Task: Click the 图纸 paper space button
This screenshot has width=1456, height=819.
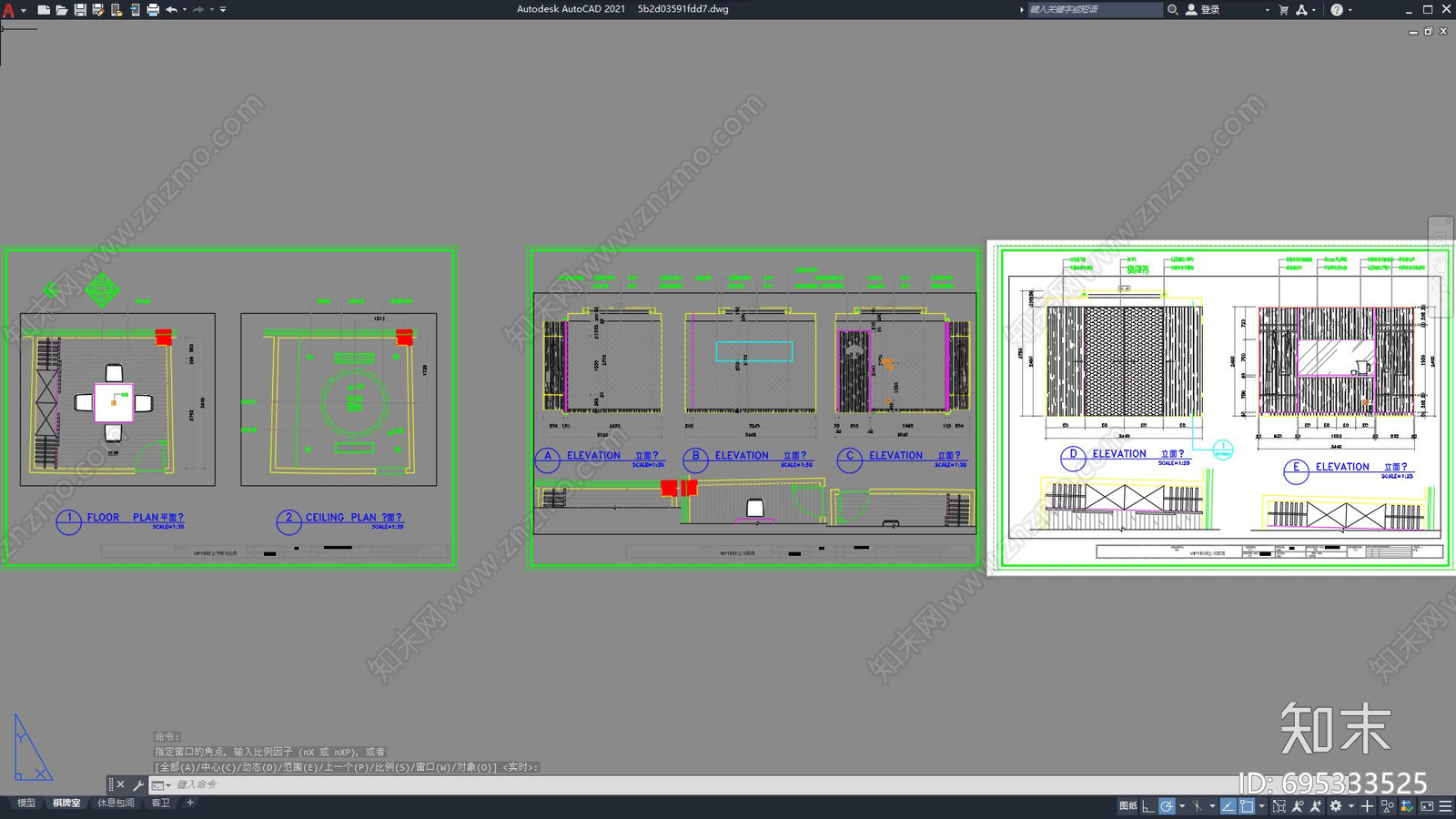Action: (1127, 805)
